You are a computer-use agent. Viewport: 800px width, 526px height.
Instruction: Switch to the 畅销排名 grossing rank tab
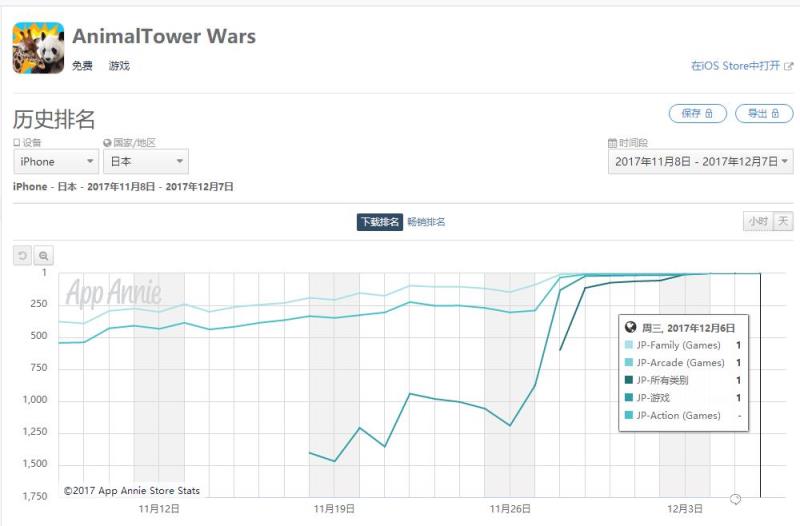426,222
